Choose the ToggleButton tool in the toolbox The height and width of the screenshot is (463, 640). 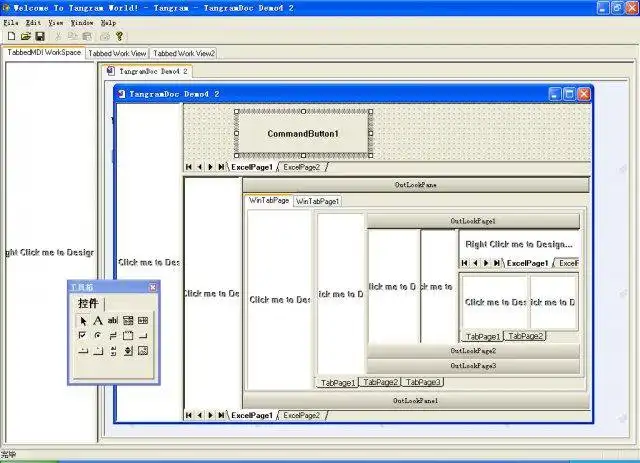(x=113, y=336)
